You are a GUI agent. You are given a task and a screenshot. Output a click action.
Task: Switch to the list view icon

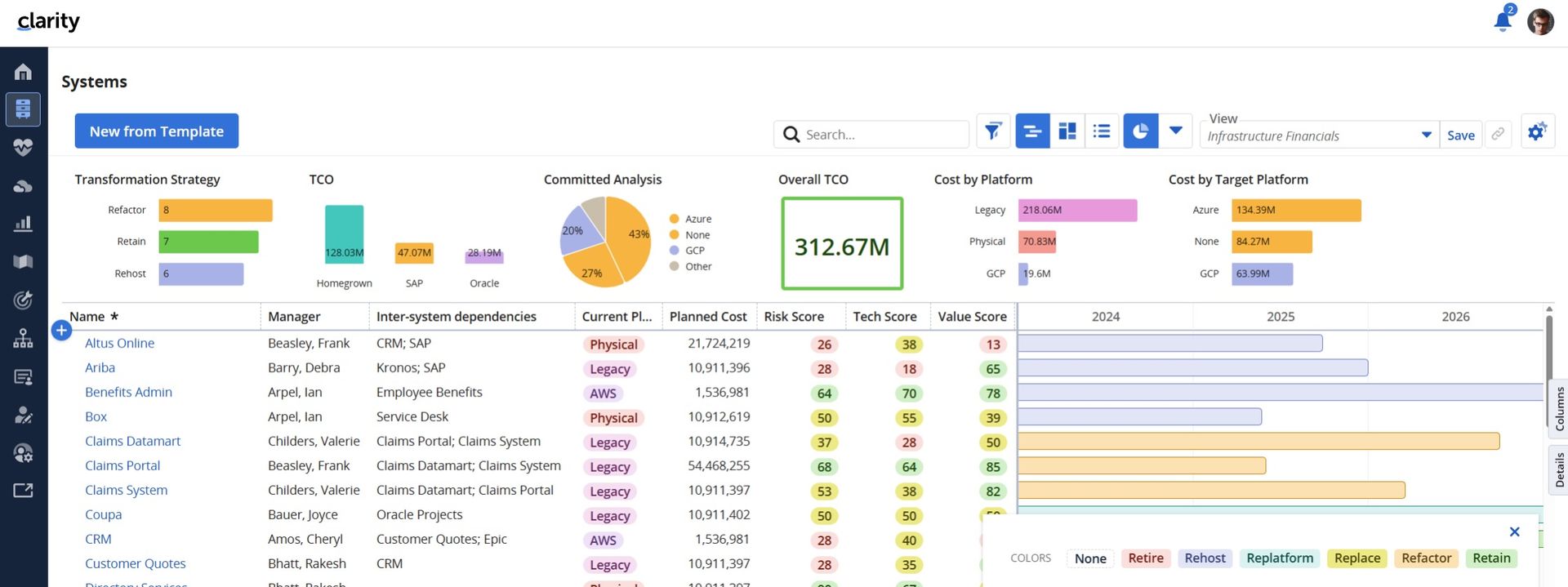(1102, 131)
